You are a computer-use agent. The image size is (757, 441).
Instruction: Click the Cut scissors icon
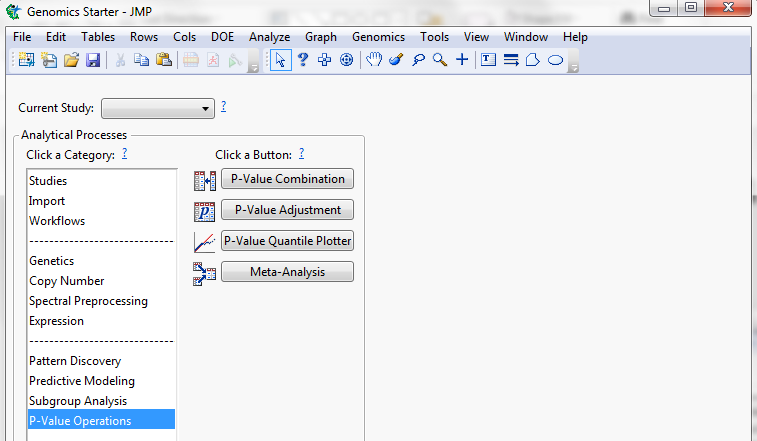coord(120,60)
